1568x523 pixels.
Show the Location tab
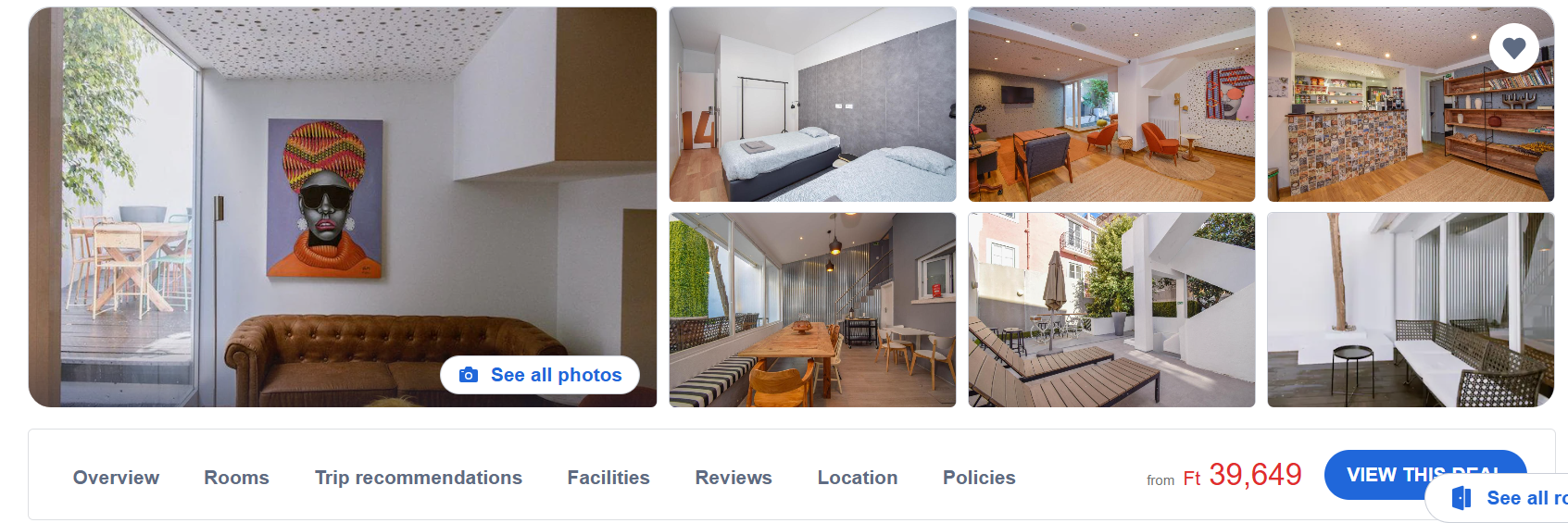[858, 478]
